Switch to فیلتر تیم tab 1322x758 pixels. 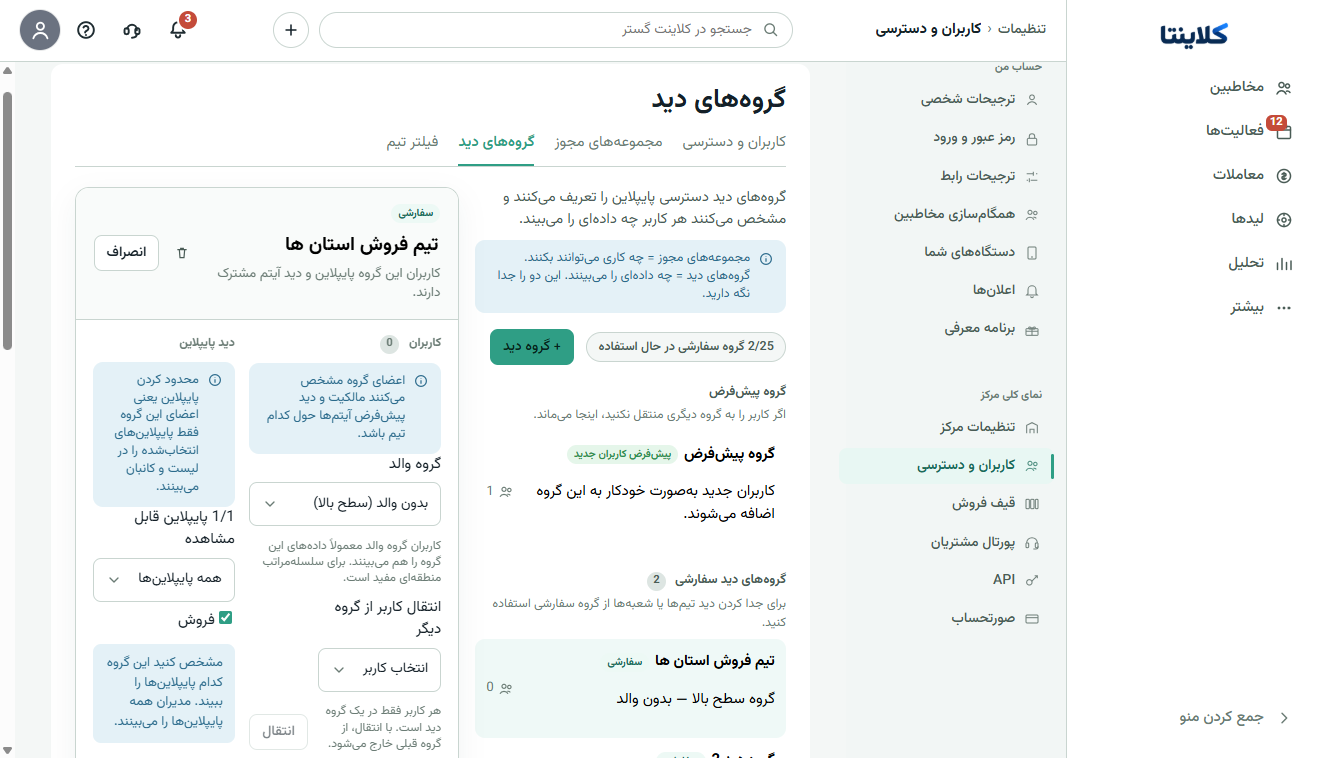(413, 142)
